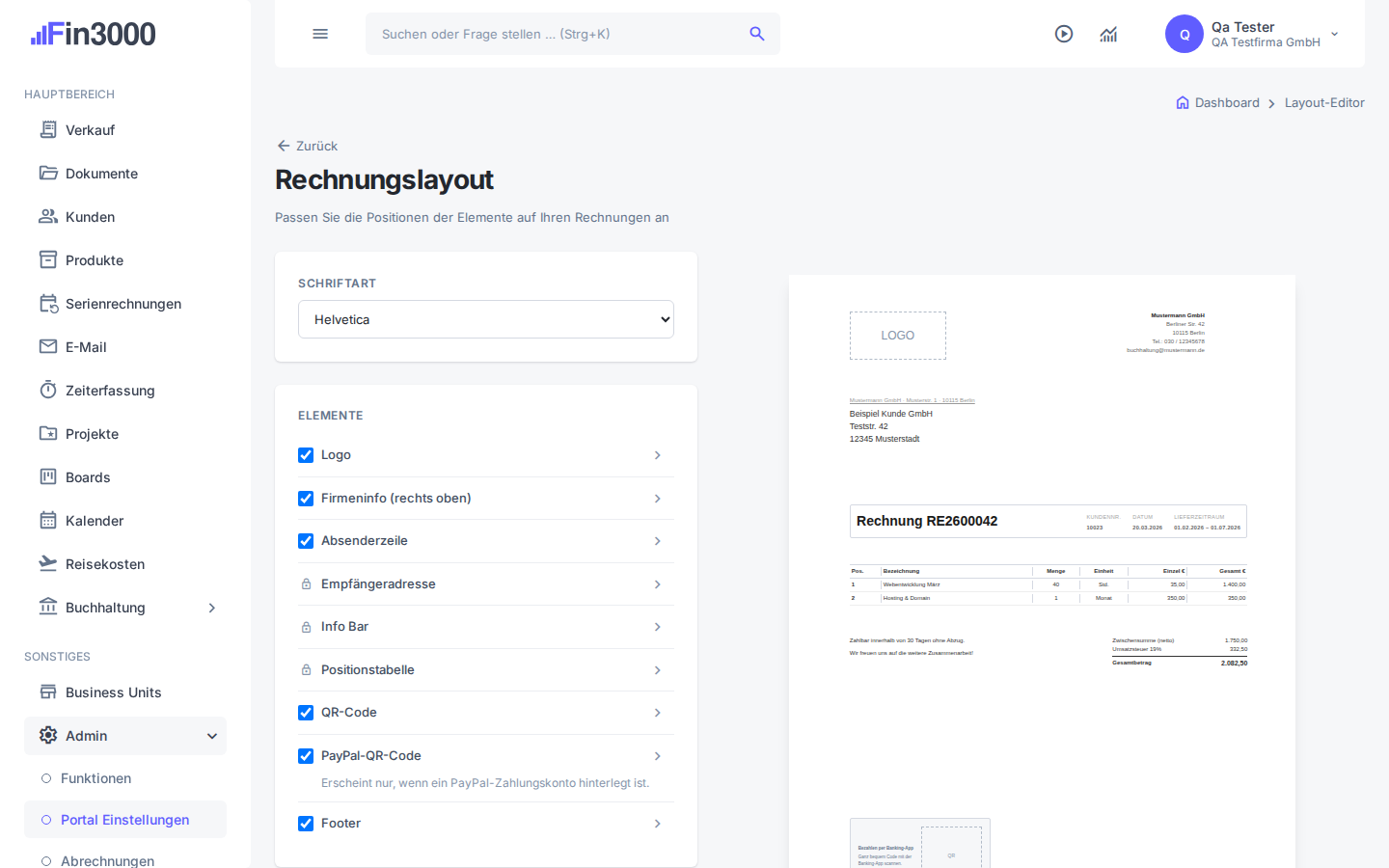This screenshot has width=1389, height=868.
Task: Click the search magnifier icon
Action: (757, 34)
